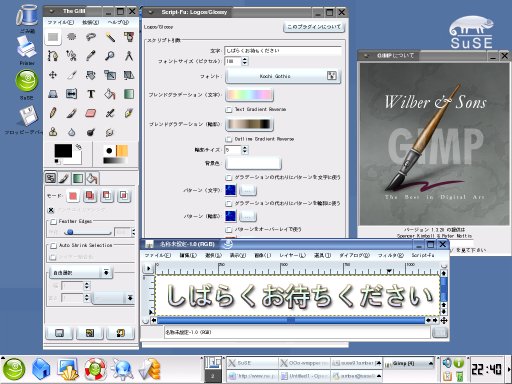Screen dimensions: 512x384
Task: Enable the Text Gradient Reverse checkbox
Action: 229,110
